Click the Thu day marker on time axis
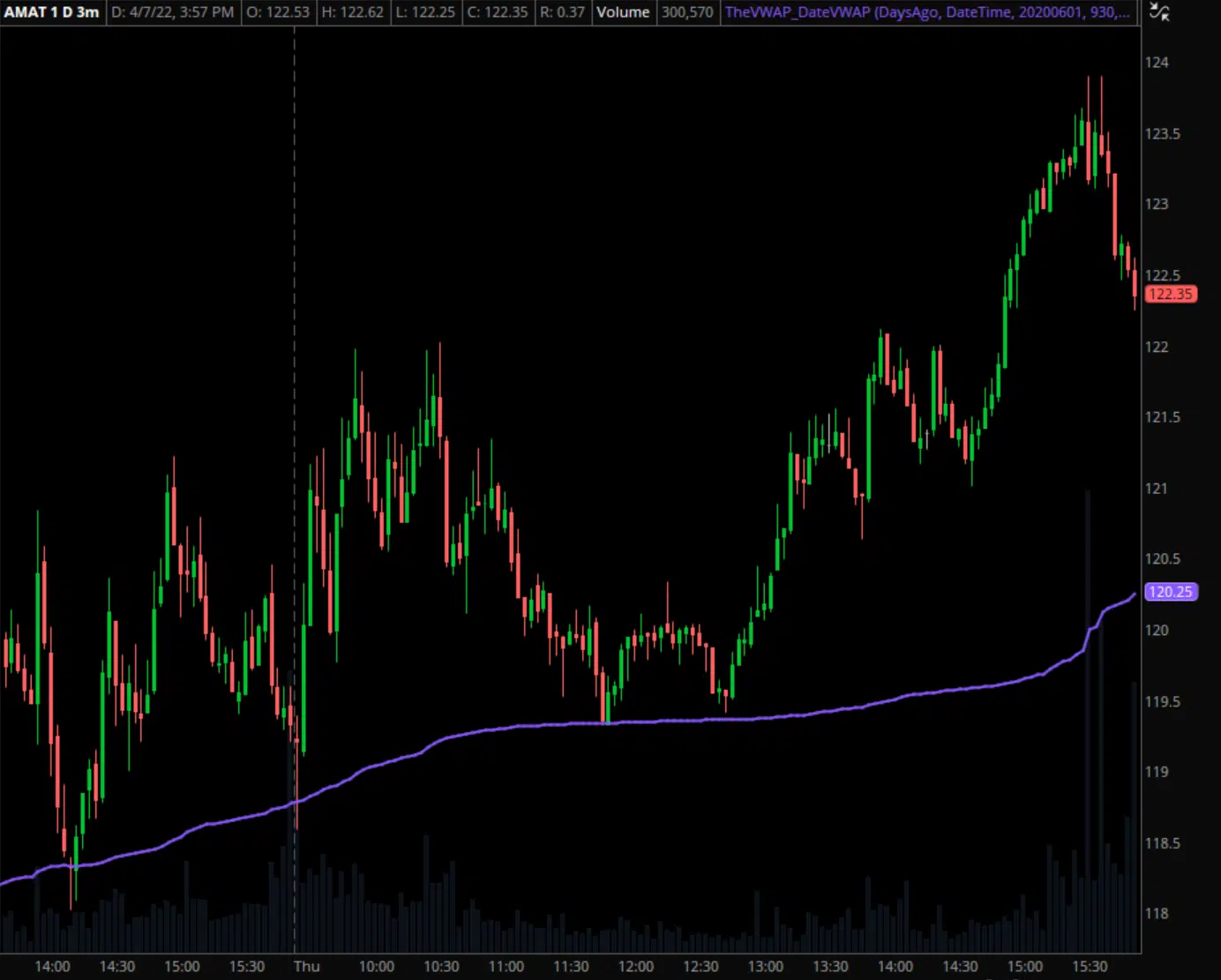Screen dimensions: 1221x980 (307, 966)
